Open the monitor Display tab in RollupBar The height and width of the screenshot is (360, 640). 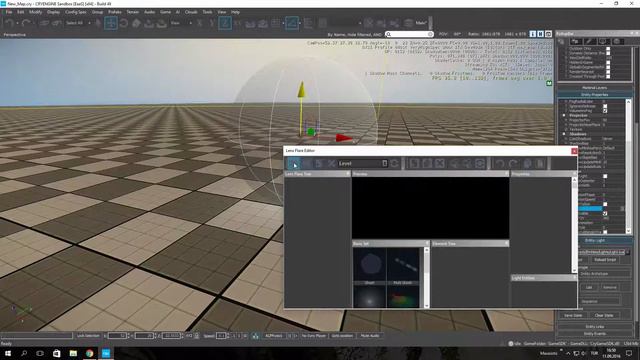click(603, 42)
